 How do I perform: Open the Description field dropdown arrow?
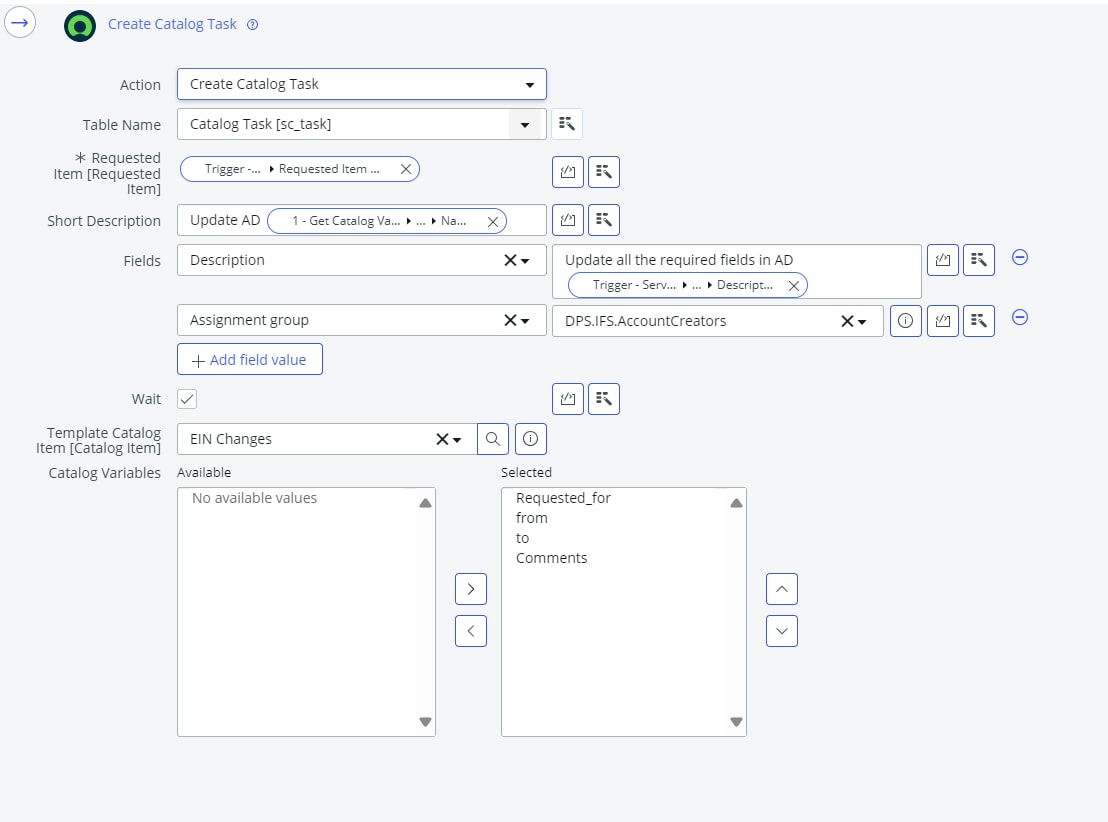click(525, 261)
